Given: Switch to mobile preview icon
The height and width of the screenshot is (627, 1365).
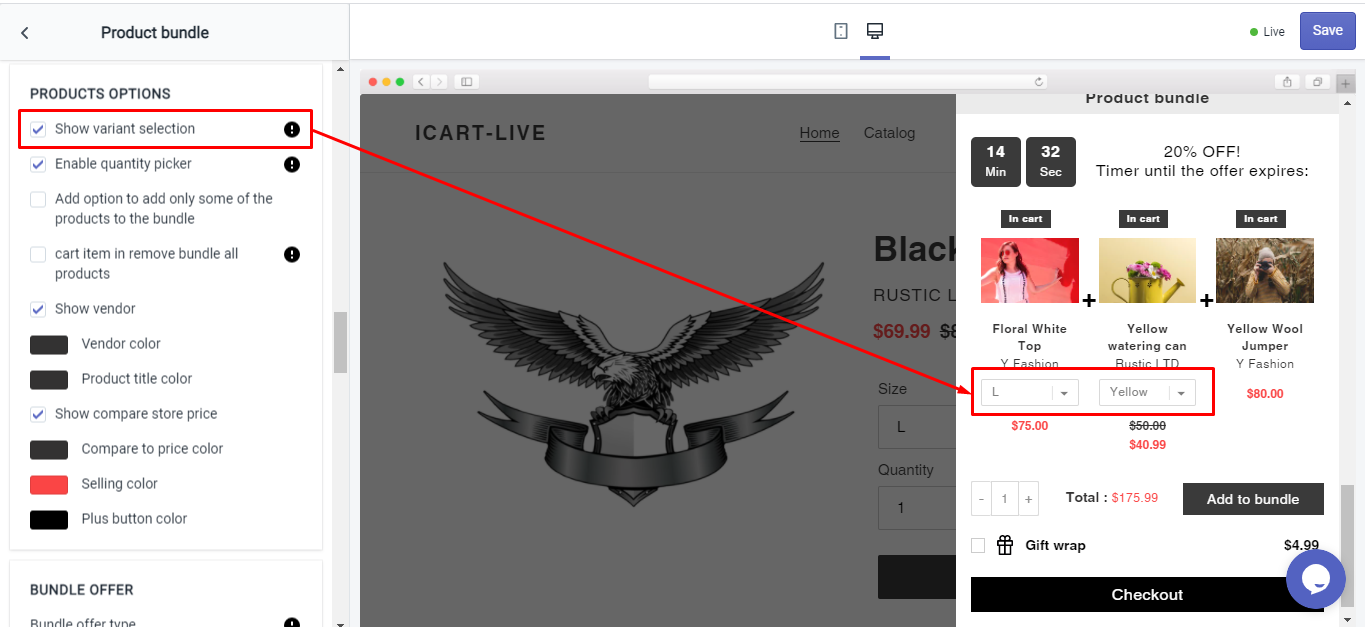Looking at the screenshot, I should pyautogui.click(x=841, y=31).
